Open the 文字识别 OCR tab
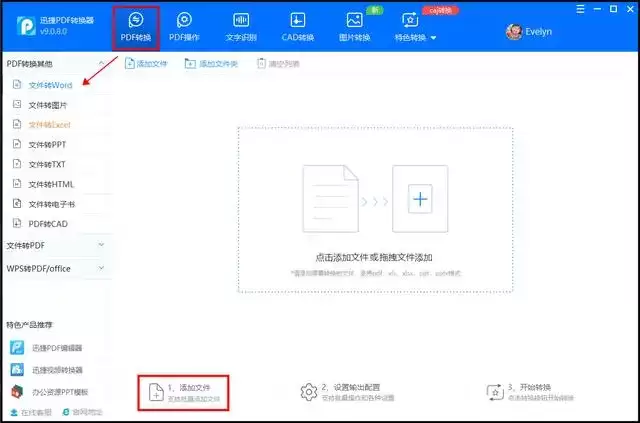This screenshot has height=423, width=640. (x=241, y=27)
